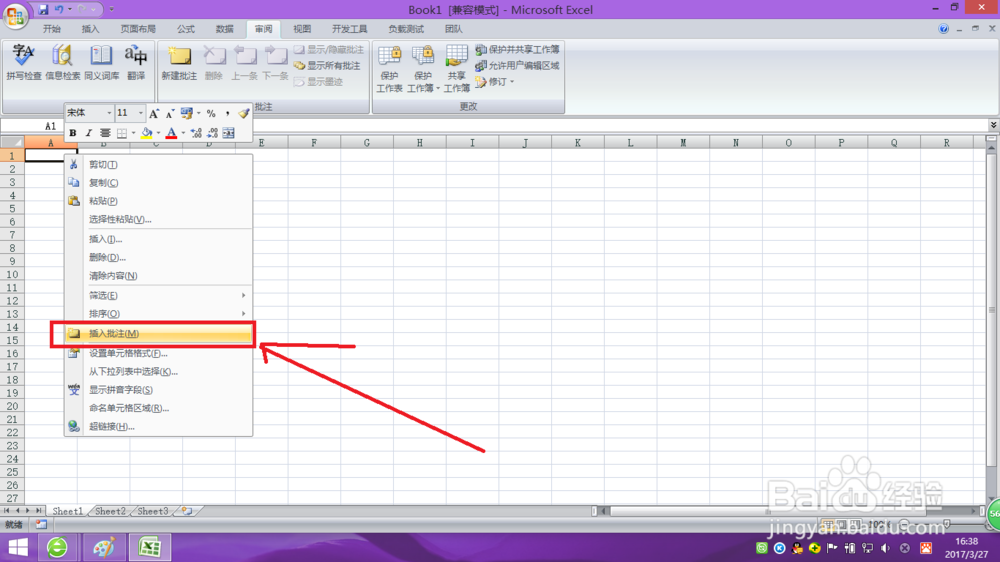
Task: Toggle Show Ink (显示墨迹)
Action: (x=318, y=82)
